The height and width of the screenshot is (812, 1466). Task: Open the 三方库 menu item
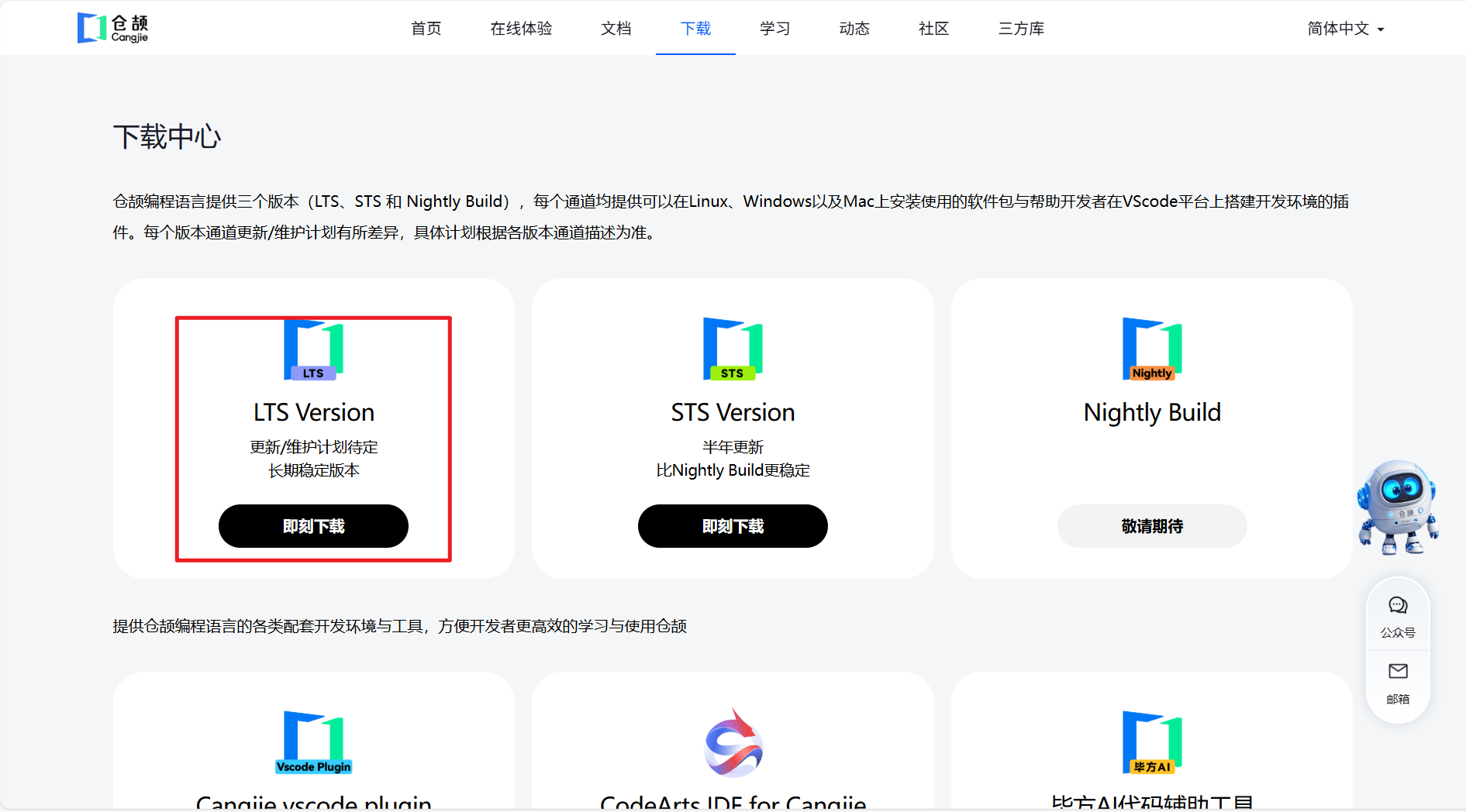[x=1021, y=29]
